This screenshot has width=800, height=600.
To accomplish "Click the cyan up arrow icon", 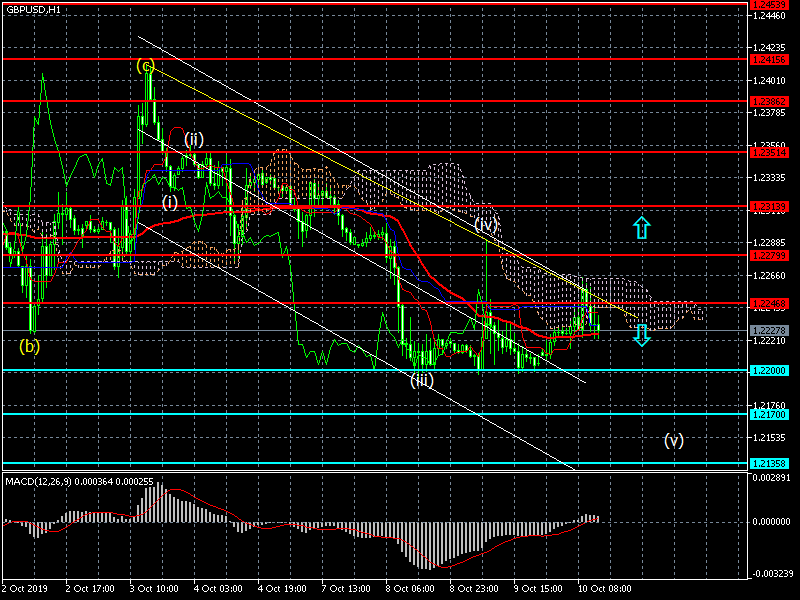I will click(642, 228).
